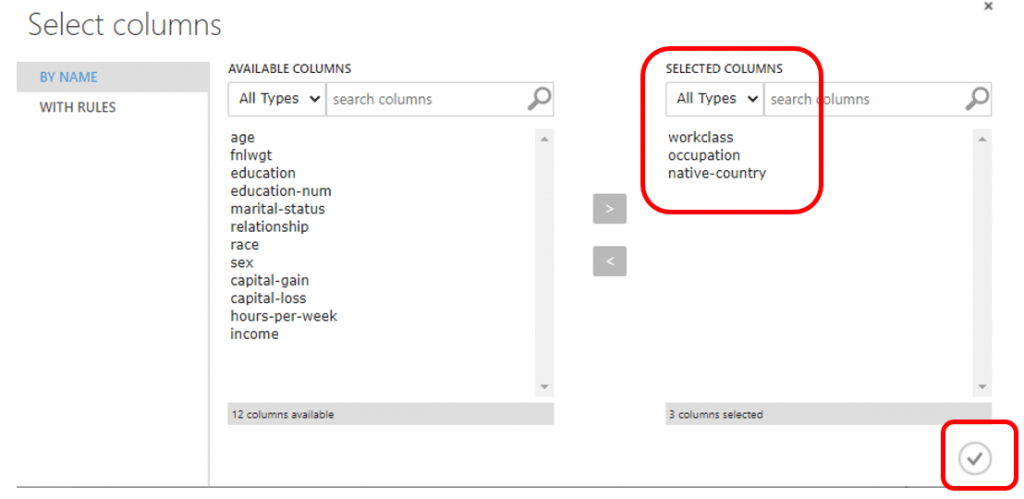Click the available columns scrollbar down arrow

point(545,387)
